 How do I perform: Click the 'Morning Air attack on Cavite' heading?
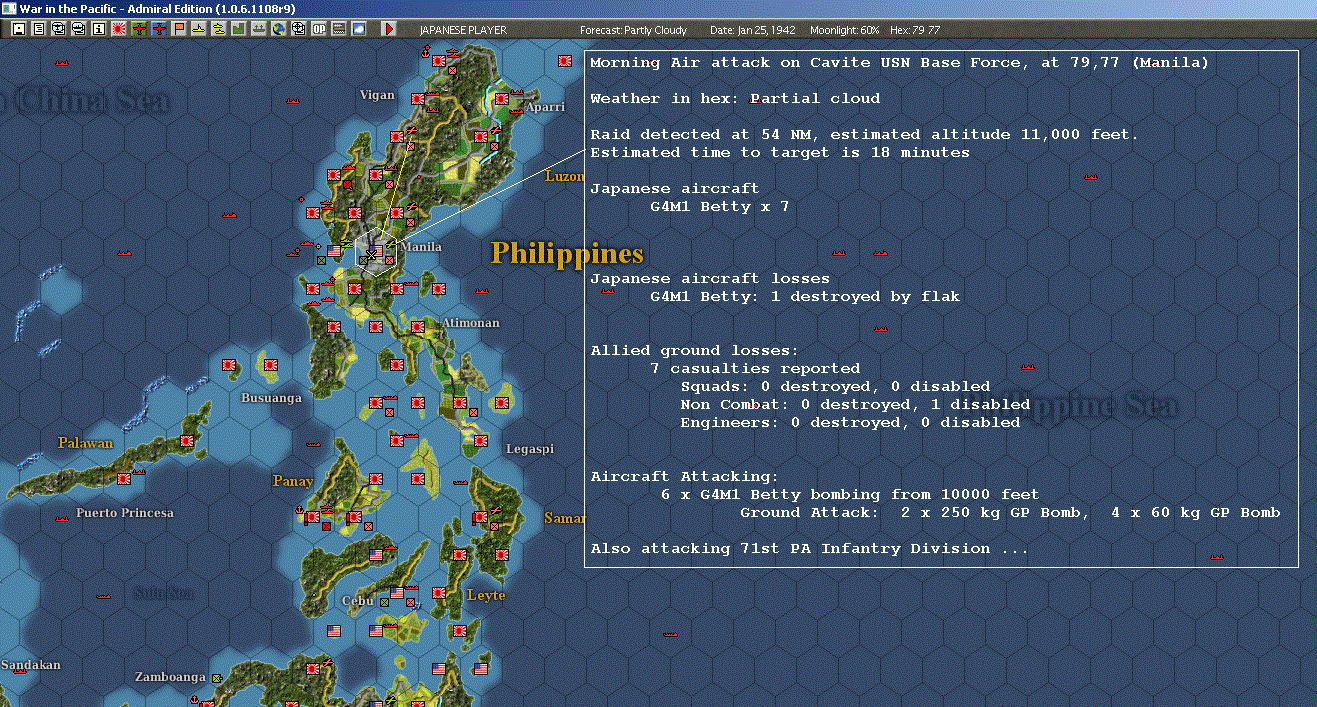tap(899, 63)
